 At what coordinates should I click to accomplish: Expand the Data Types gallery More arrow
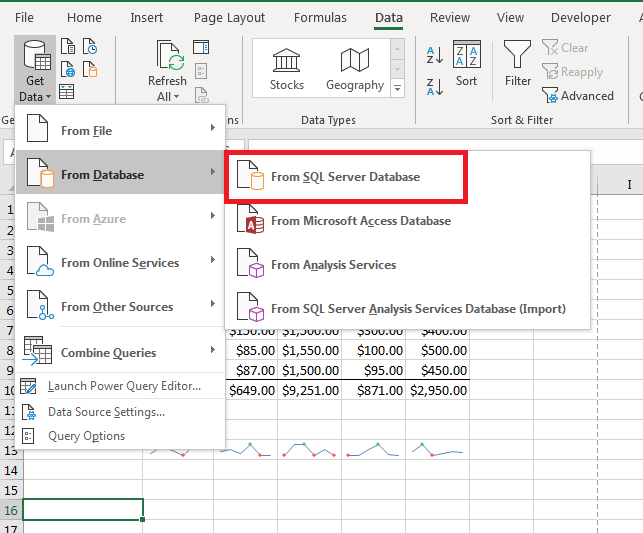pyautogui.click(x=397, y=88)
